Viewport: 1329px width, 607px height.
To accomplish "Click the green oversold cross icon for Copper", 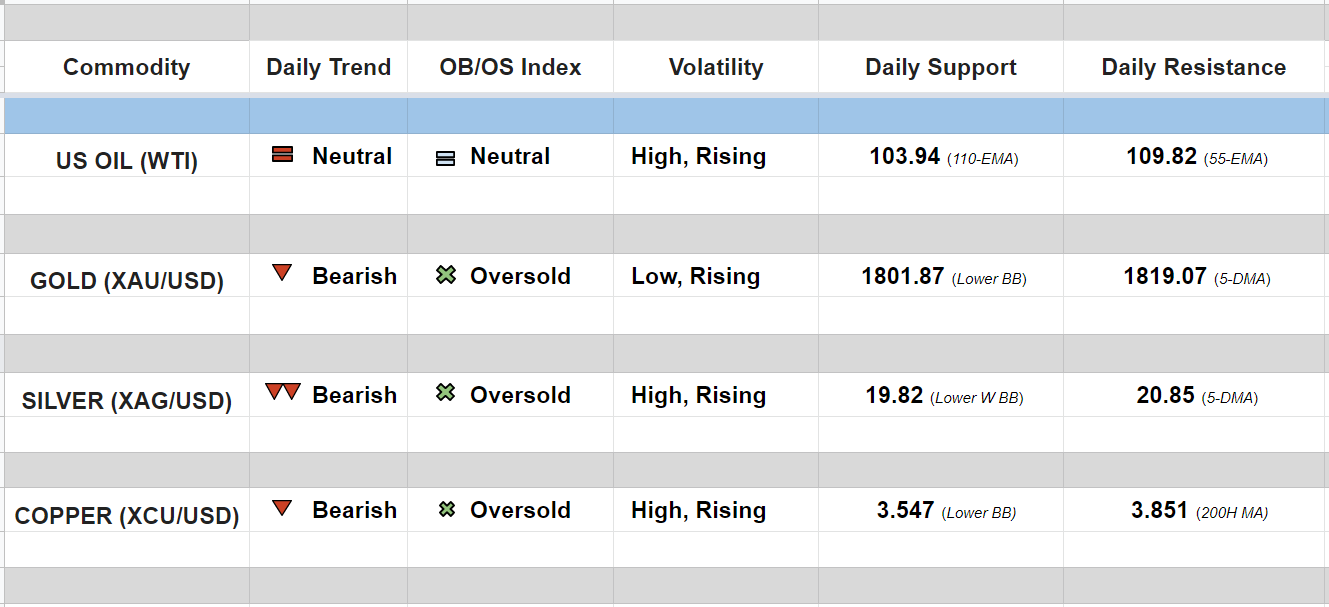I will click(447, 510).
